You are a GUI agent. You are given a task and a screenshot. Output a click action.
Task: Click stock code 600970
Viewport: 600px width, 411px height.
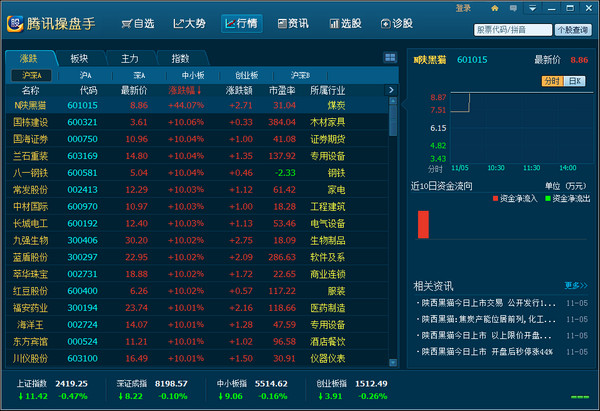coord(82,206)
